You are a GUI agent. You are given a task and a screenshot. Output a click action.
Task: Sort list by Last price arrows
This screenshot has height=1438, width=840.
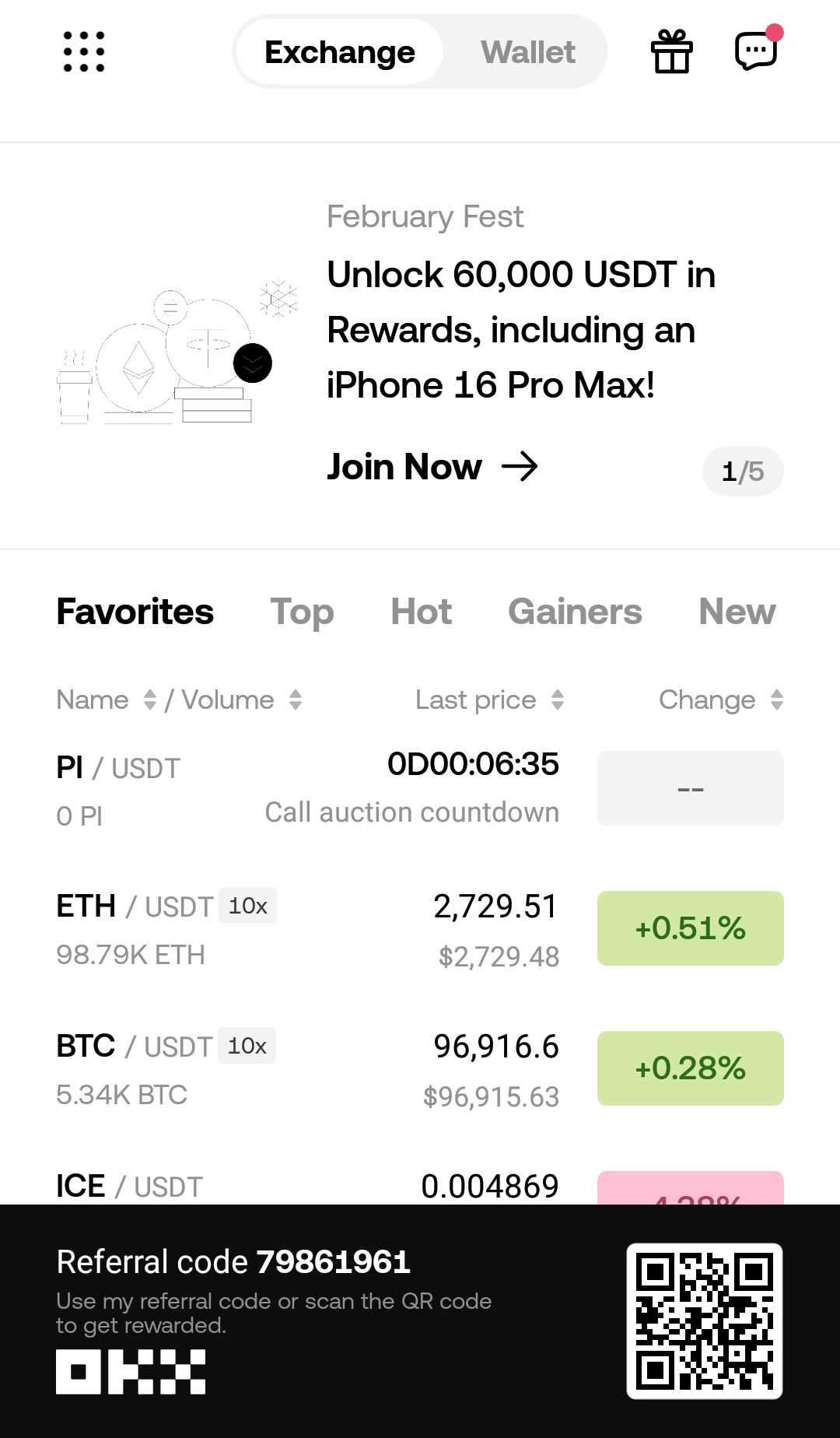coord(558,700)
